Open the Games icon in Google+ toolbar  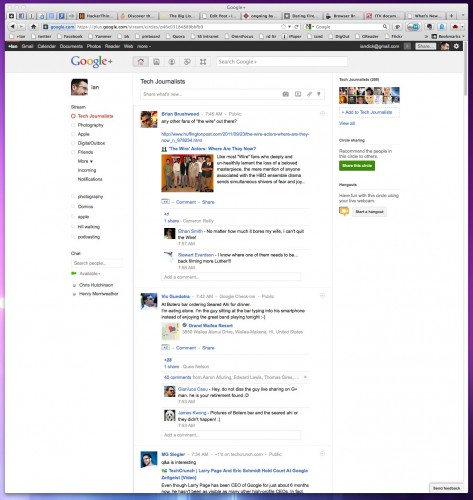tap(203, 62)
